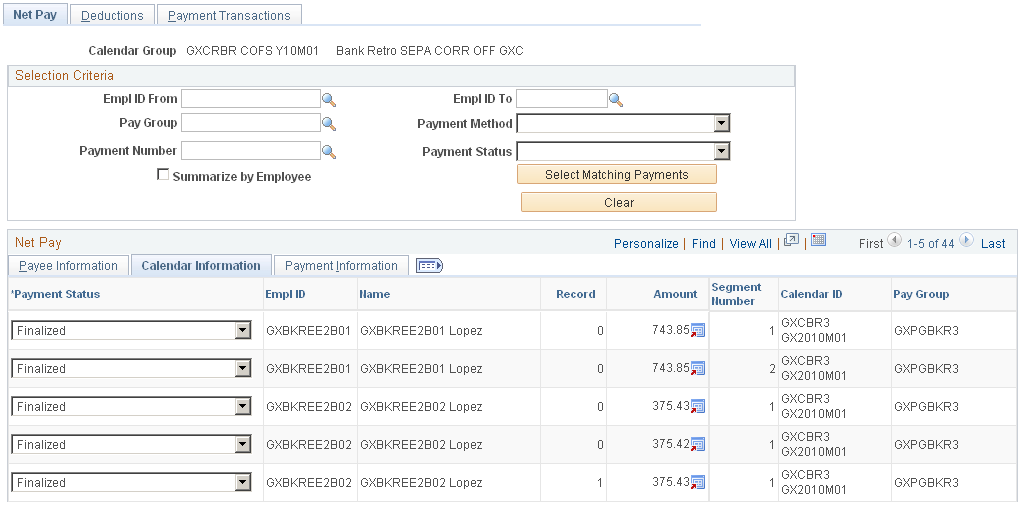Sort by Empl ID column header
Image resolution: width=1021 pixels, height=506 pixels.
pyautogui.click(x=285, y=294)
